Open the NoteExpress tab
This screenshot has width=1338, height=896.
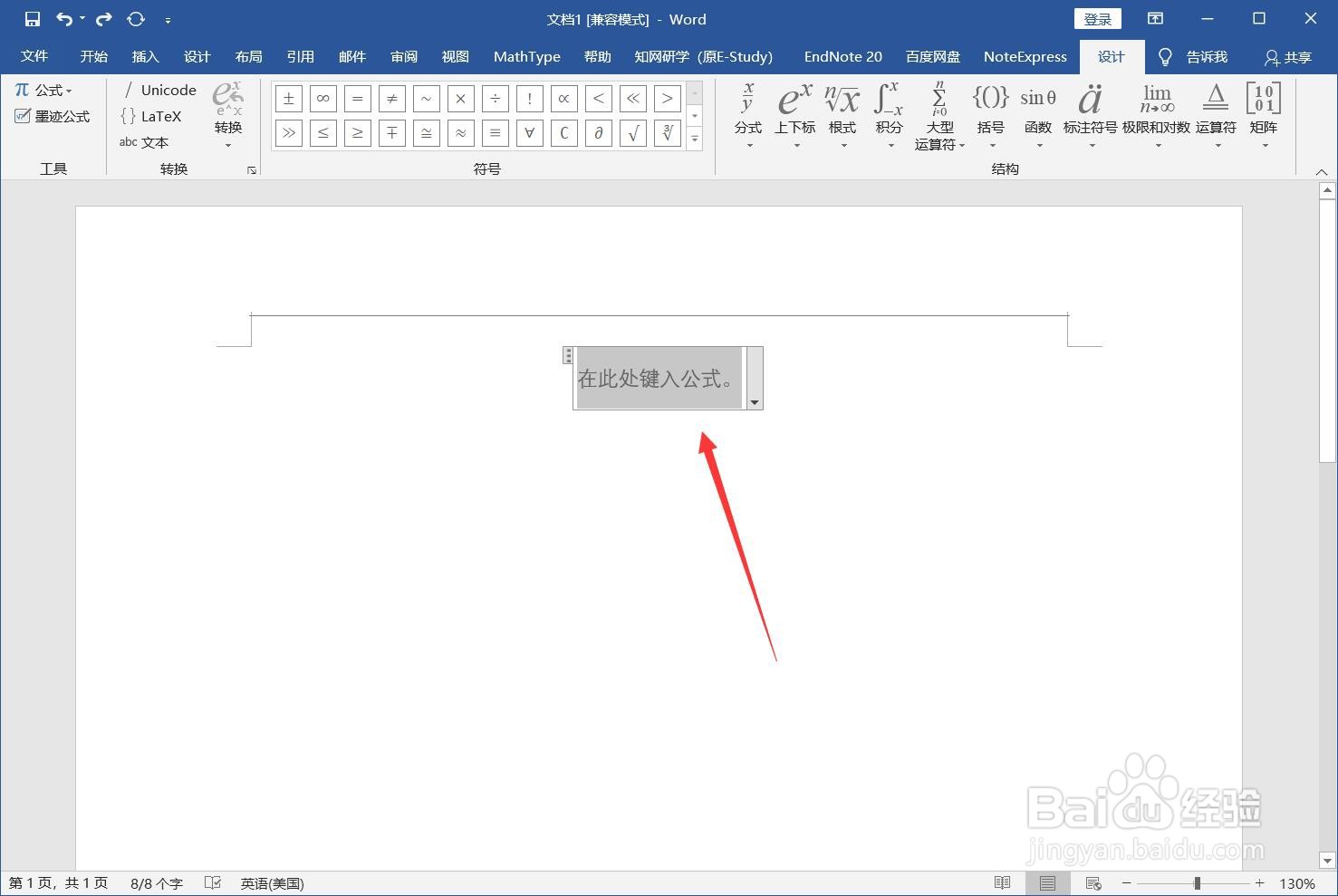pyautogui.click(x=1025, y=56)
